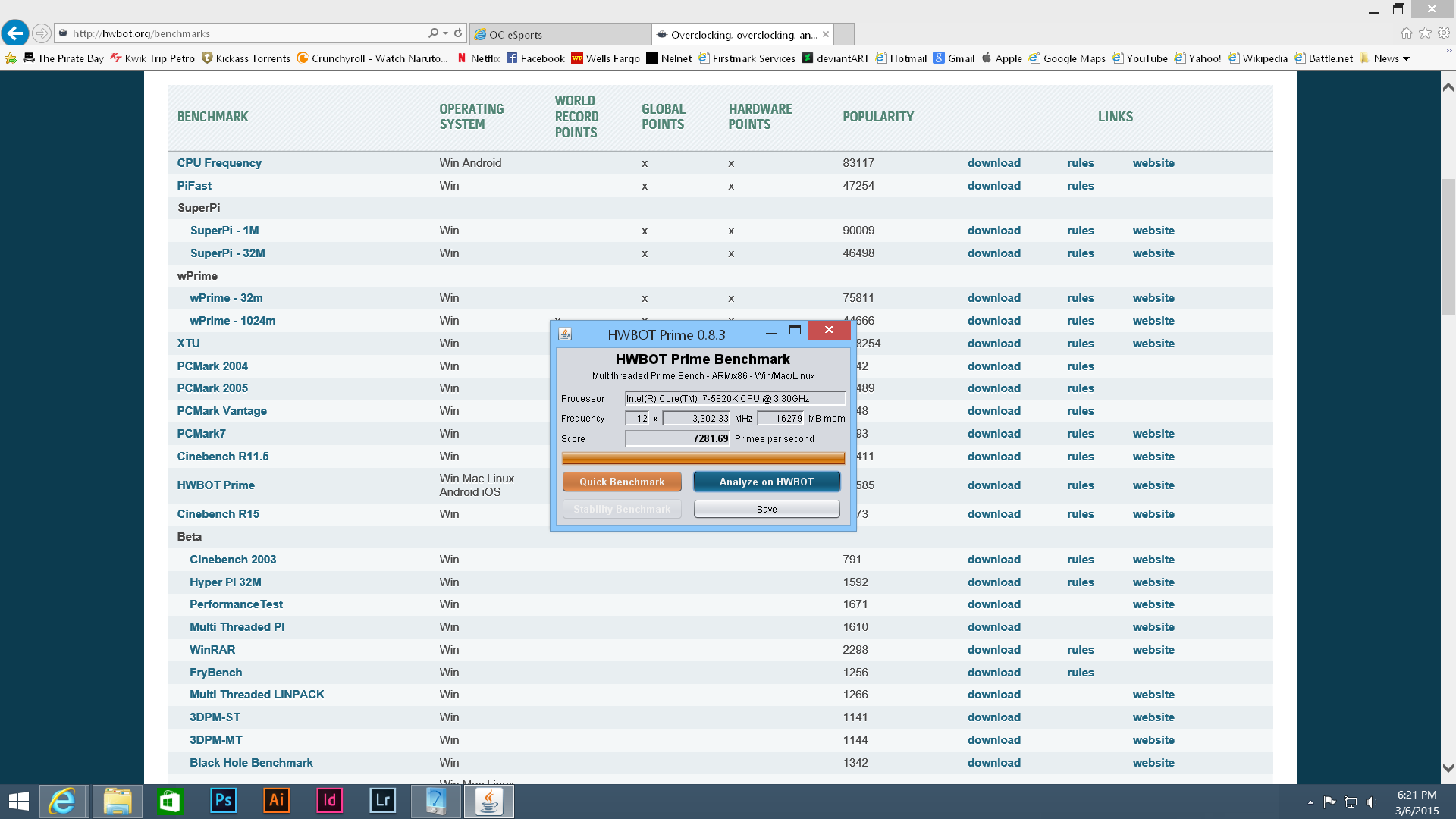Viewport: 1456px width, 819px height.
Task: Open the Netflix bookmark
Action: (x=479, y=58)
